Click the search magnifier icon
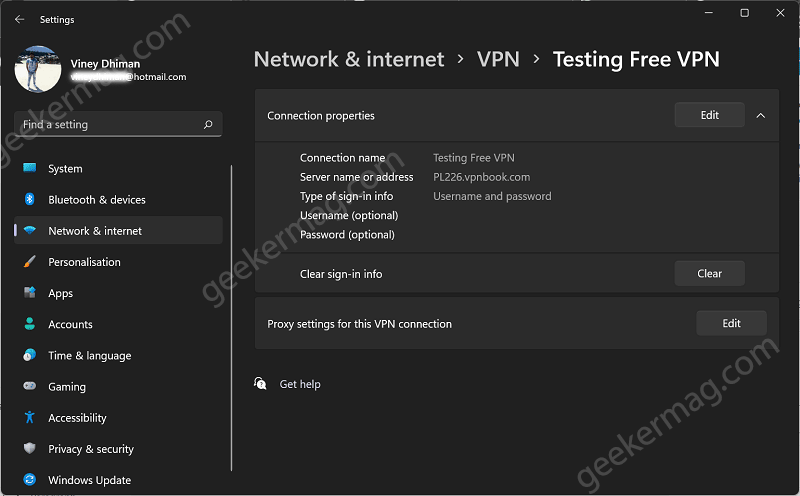The width and height of the screenshot is (800, 496). (208, 124)
